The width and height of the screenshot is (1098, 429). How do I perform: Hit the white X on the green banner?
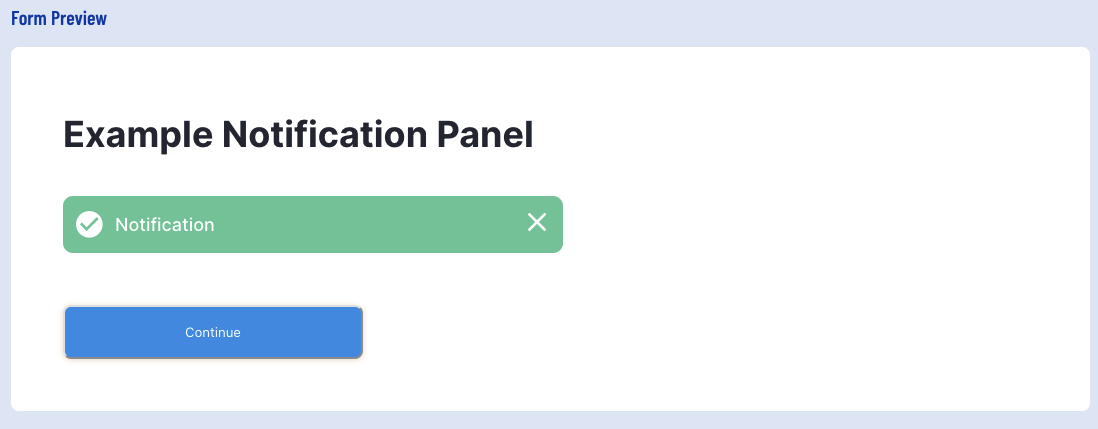tap(537, 223)
